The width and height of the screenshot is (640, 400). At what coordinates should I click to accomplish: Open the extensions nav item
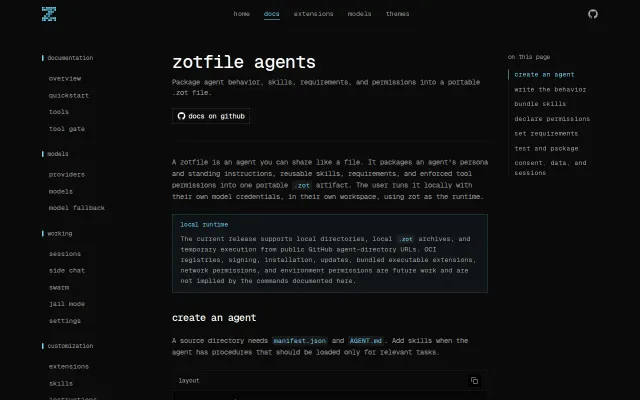pyautogui.click(x=313, y=14)
